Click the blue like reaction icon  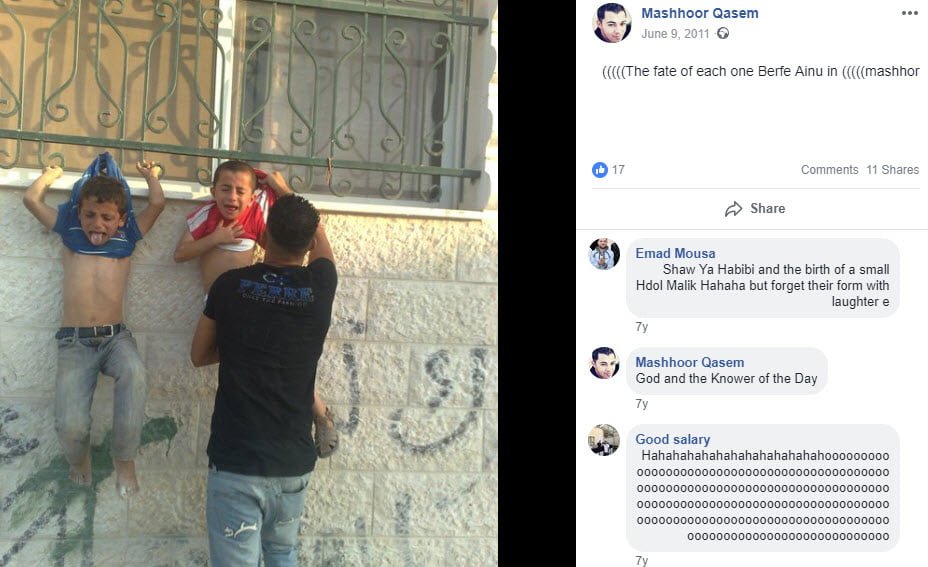tap(600, 170)
